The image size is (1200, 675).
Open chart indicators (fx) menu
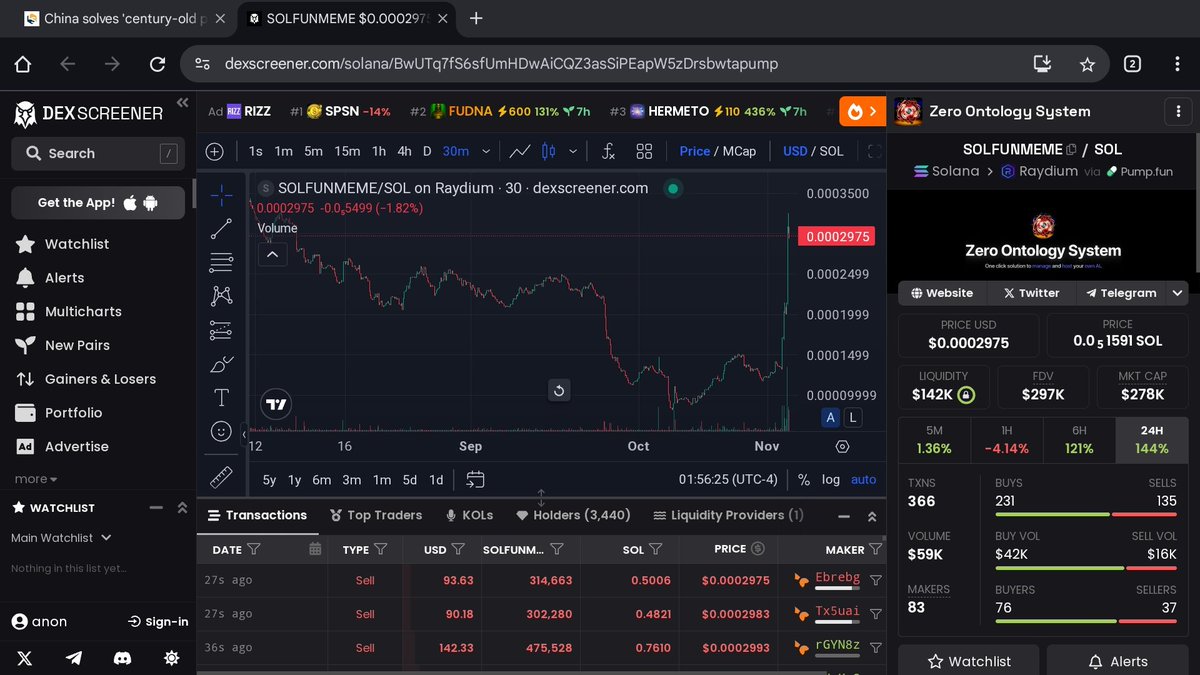pos(608,151)
